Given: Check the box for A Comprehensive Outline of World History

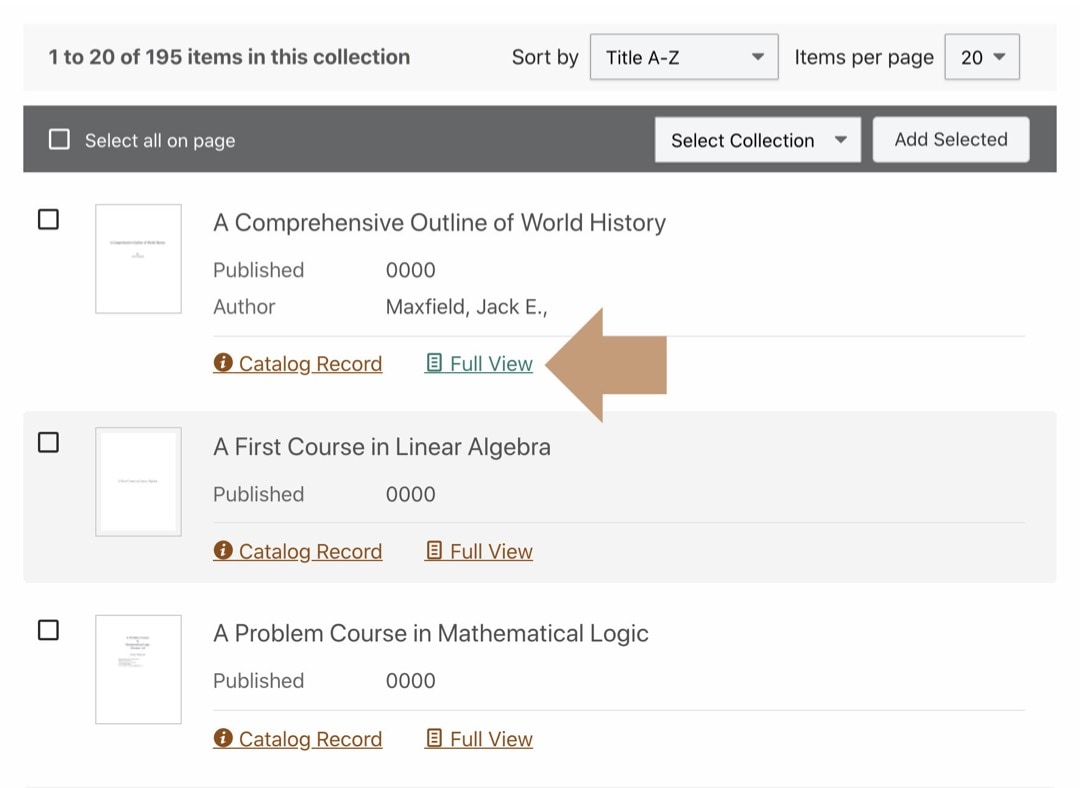Looking at the screenshot, I should (48, 219).
